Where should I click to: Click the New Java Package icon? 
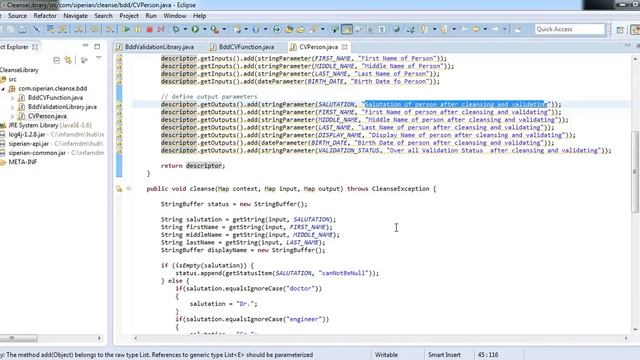(237, 29)
